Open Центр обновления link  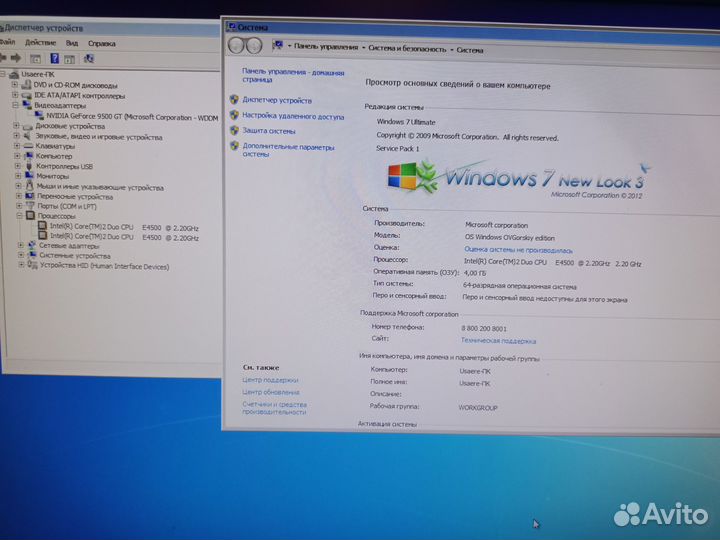coord(270,392)
